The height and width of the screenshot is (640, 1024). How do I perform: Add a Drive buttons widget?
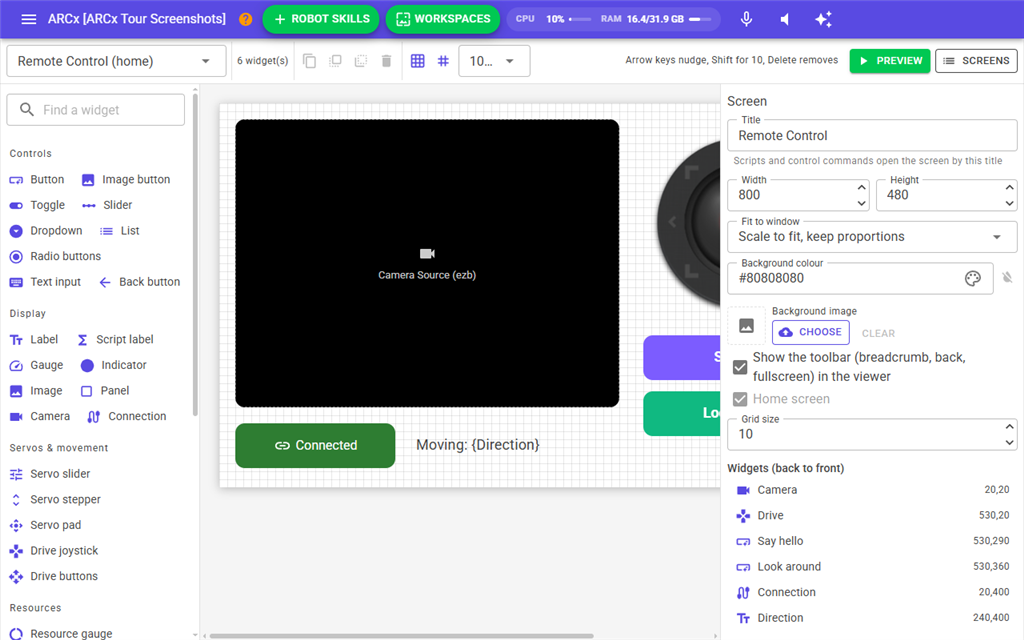54,576
